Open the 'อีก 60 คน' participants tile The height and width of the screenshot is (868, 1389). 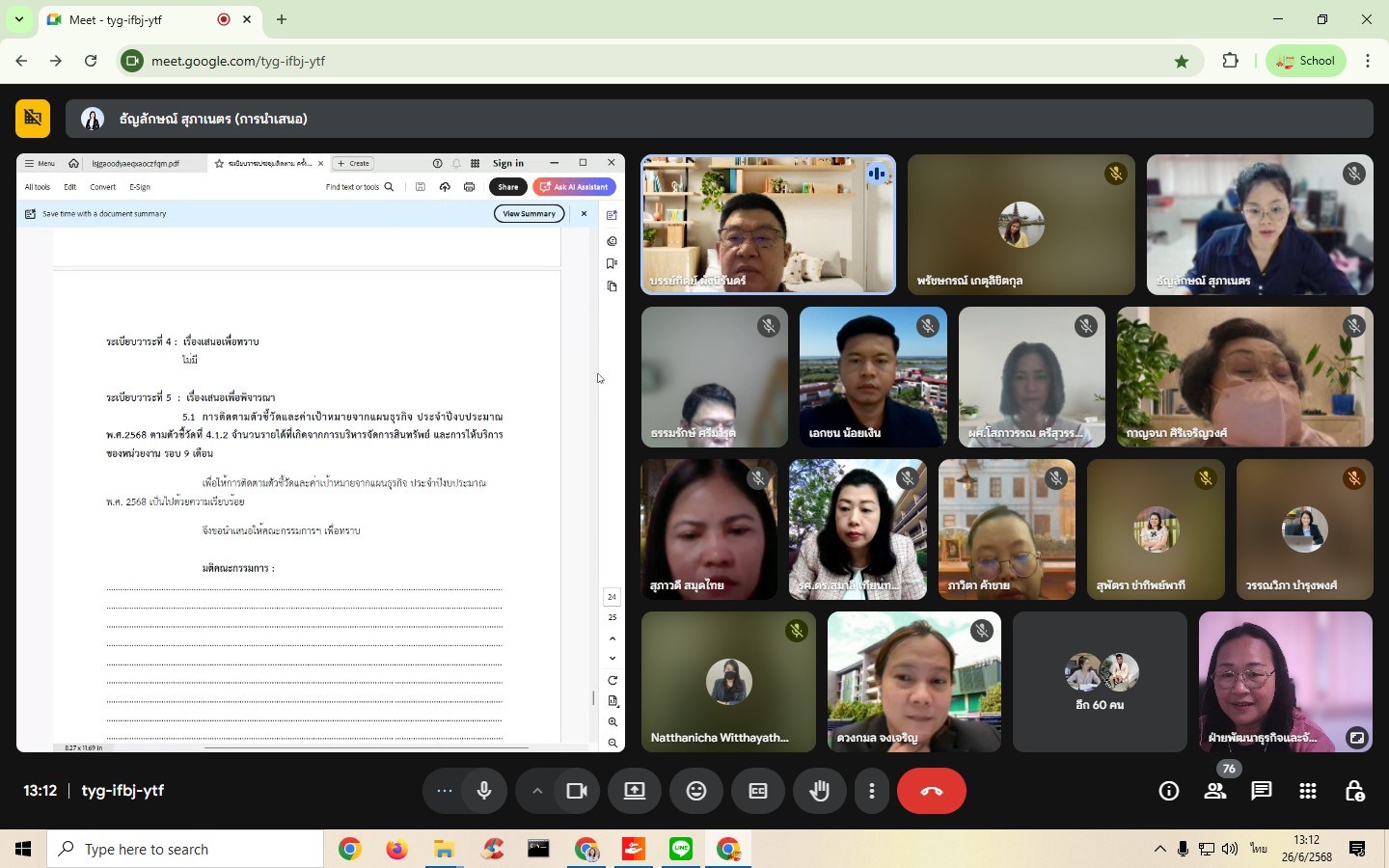coord(1100,682)
